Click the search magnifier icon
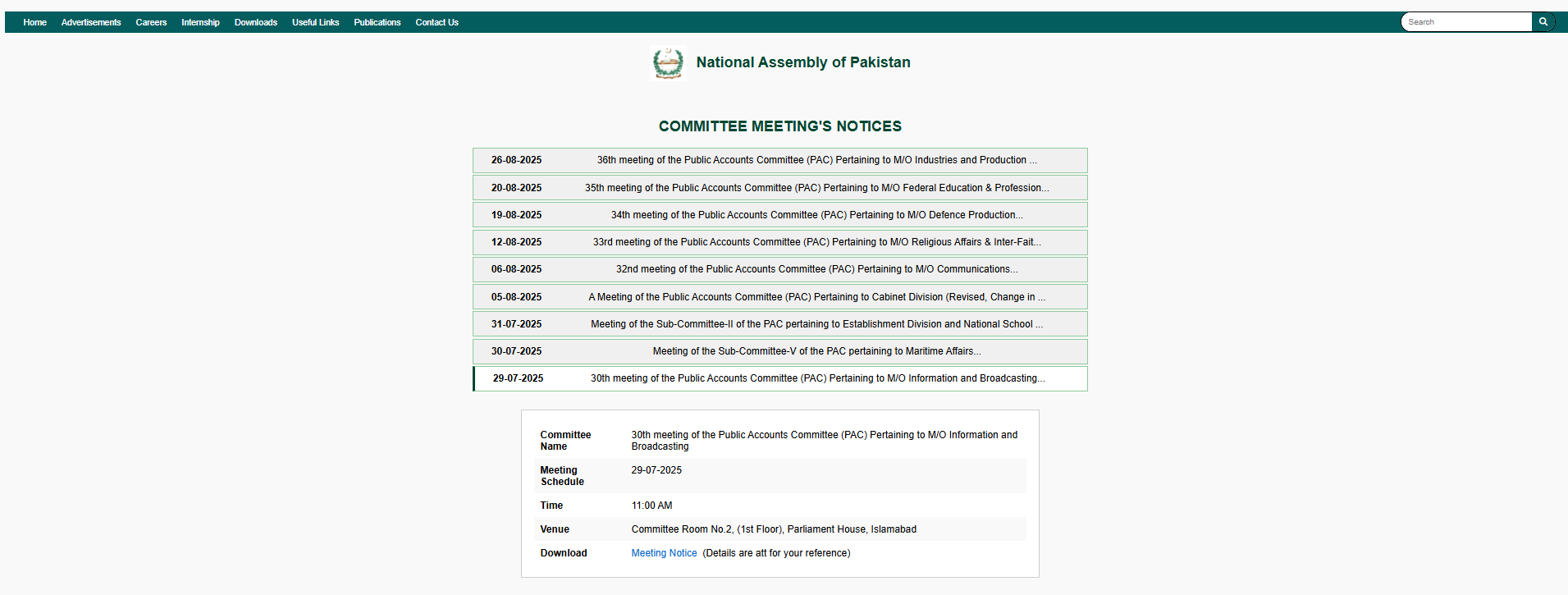The height and width of the screenshot is (595, 1568). [x=1543, y=22]
